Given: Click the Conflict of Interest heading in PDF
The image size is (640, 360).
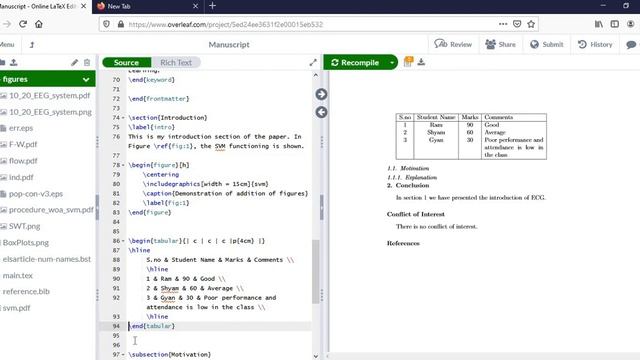Looking at the screenshot, I should [x=416, y=214].
